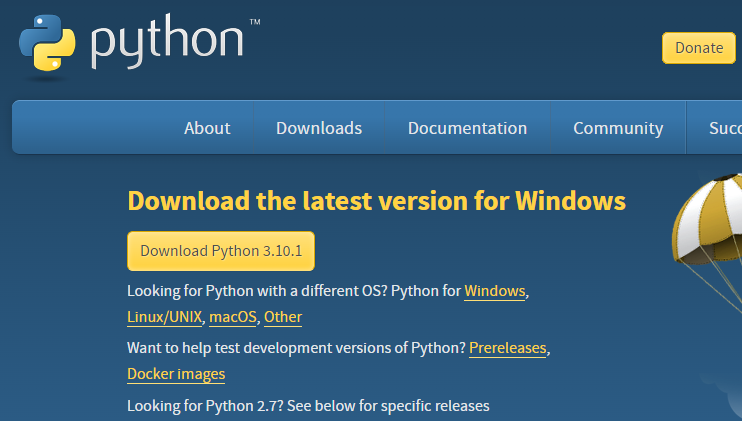
Task: Open the Community menu
Action: tap(618, 128)
